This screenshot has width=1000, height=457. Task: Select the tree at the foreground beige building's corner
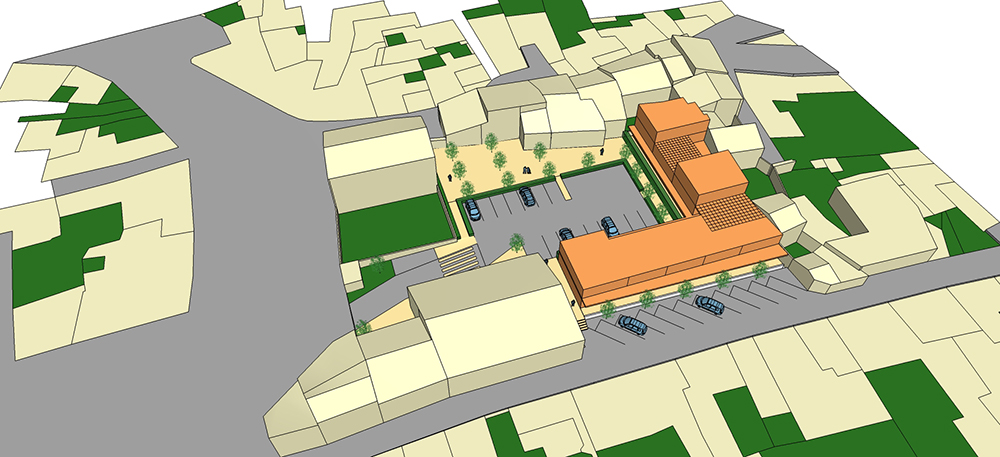(x=363, y=327)
